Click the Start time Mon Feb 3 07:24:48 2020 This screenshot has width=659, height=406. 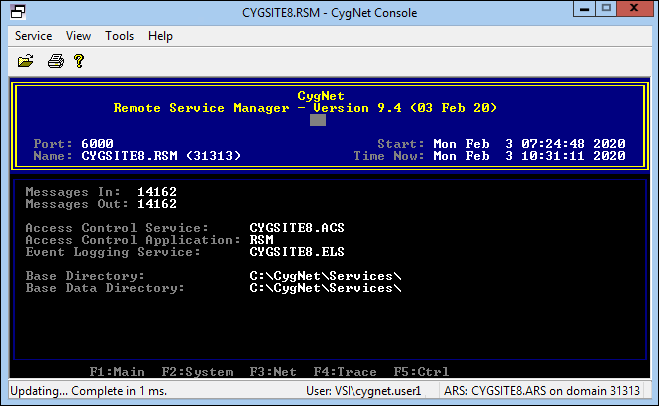click(x=530, y=144)
